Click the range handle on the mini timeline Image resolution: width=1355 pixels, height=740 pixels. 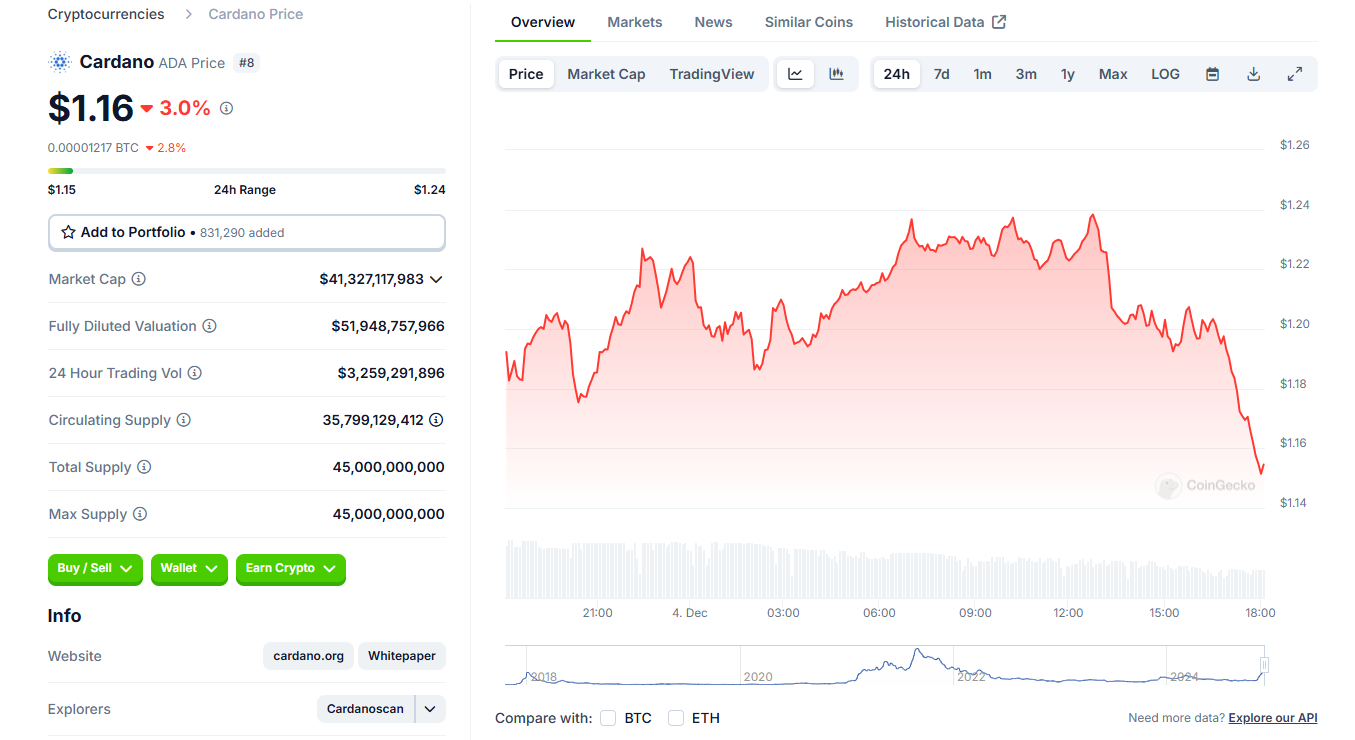[1265, 665]
